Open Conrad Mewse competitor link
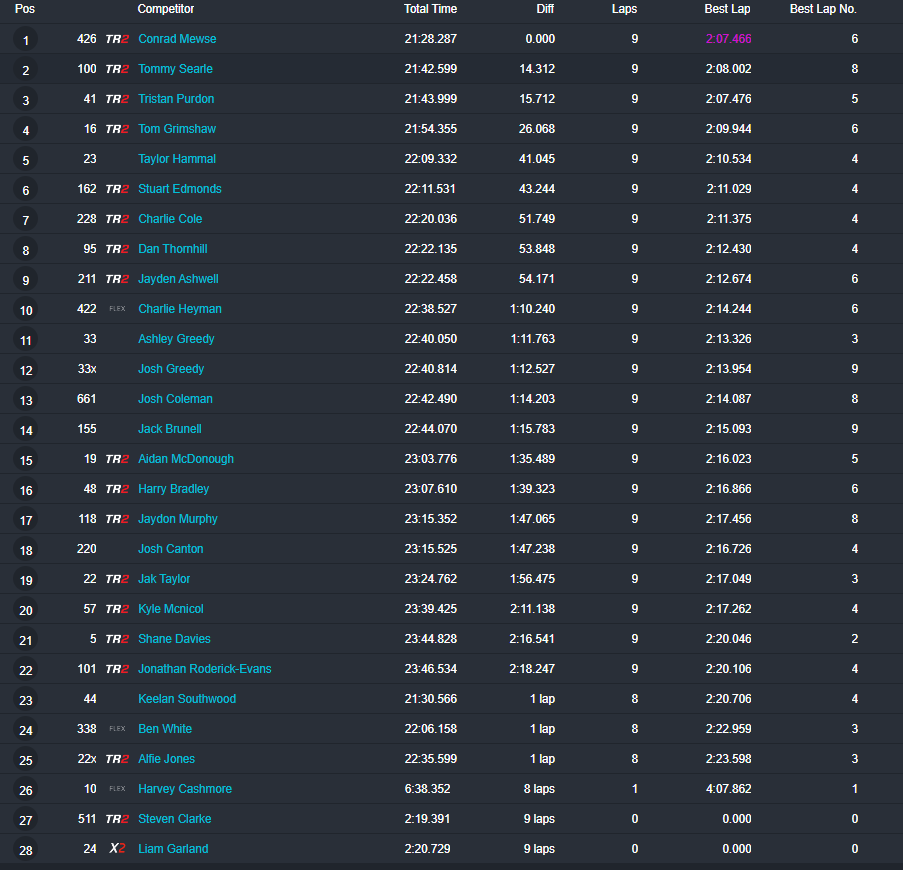Viewport: 903px width, 870px height. (x=177, y=39)
